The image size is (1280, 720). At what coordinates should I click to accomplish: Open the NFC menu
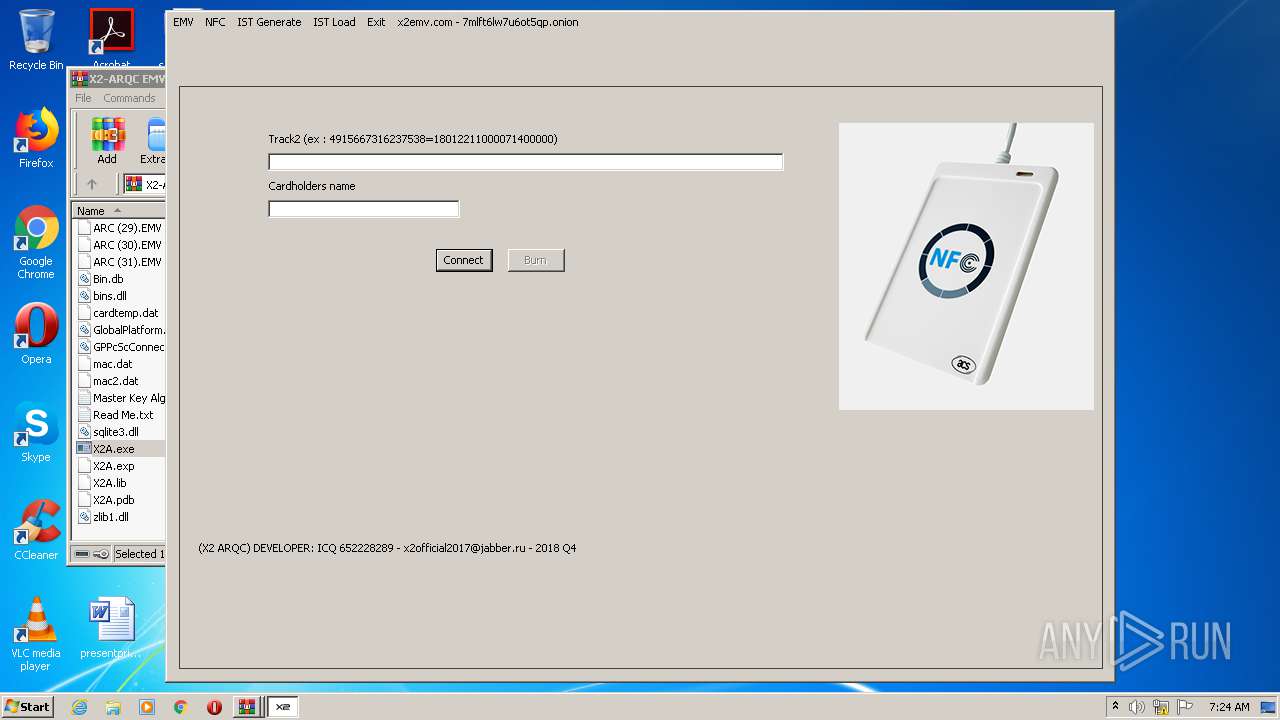(x=215, y=22)
